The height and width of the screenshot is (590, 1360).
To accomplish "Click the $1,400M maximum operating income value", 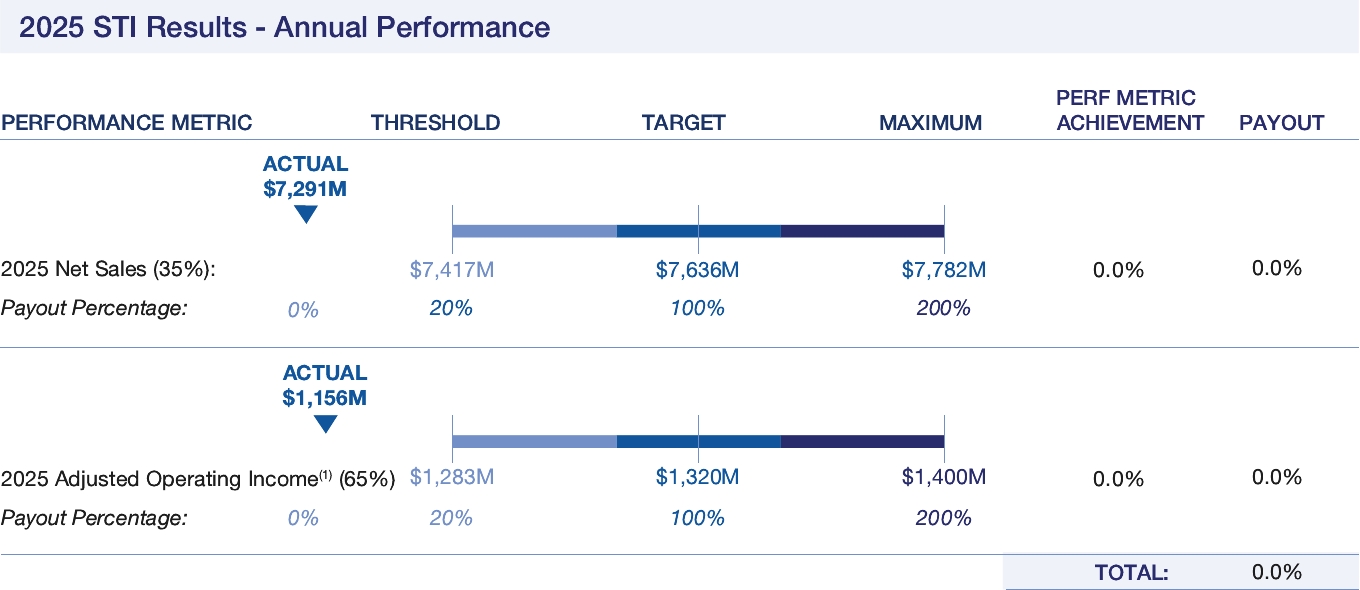I will point(943,478).
